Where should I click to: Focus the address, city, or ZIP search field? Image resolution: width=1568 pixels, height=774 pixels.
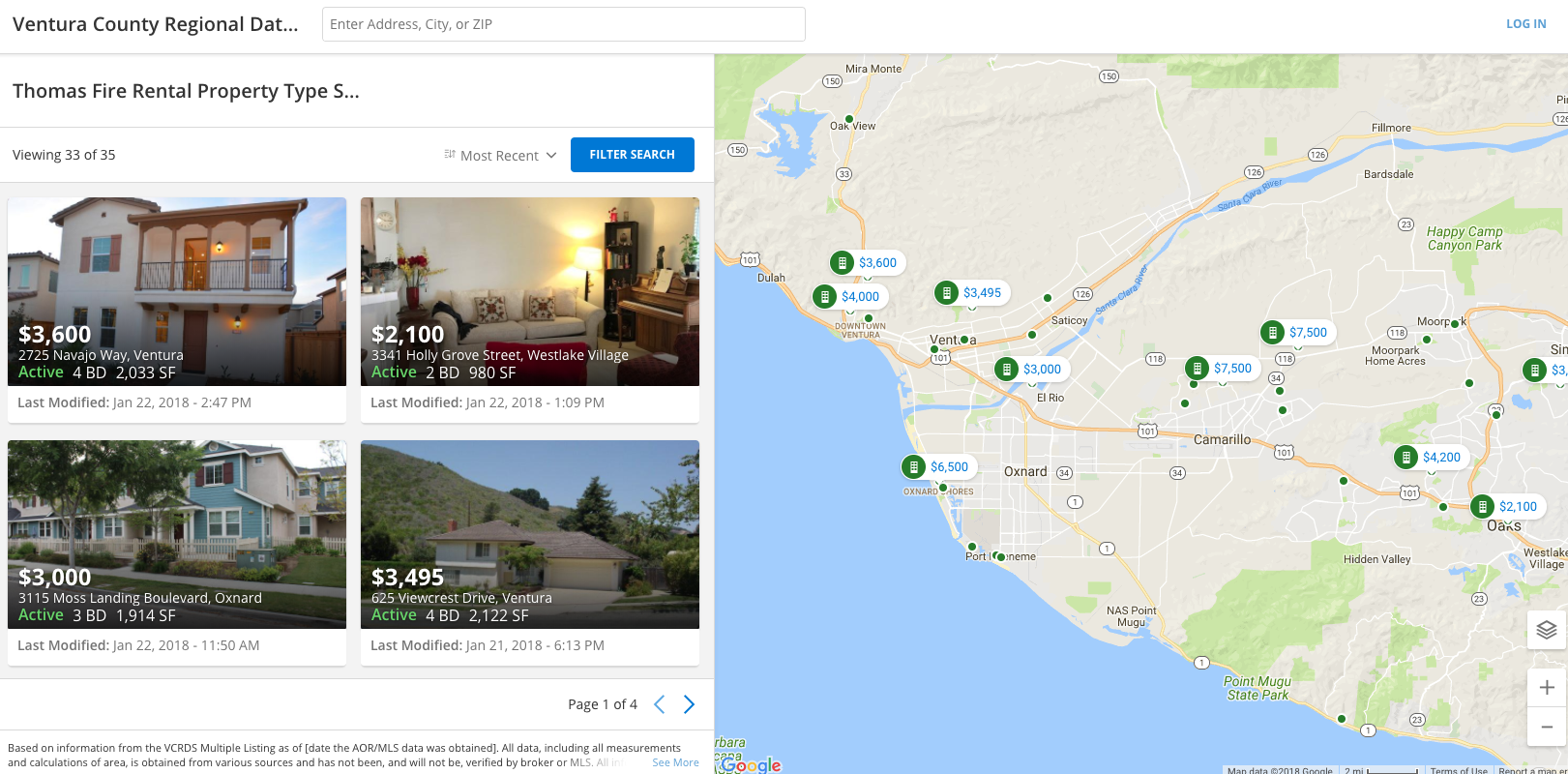[x=564, y=24]
